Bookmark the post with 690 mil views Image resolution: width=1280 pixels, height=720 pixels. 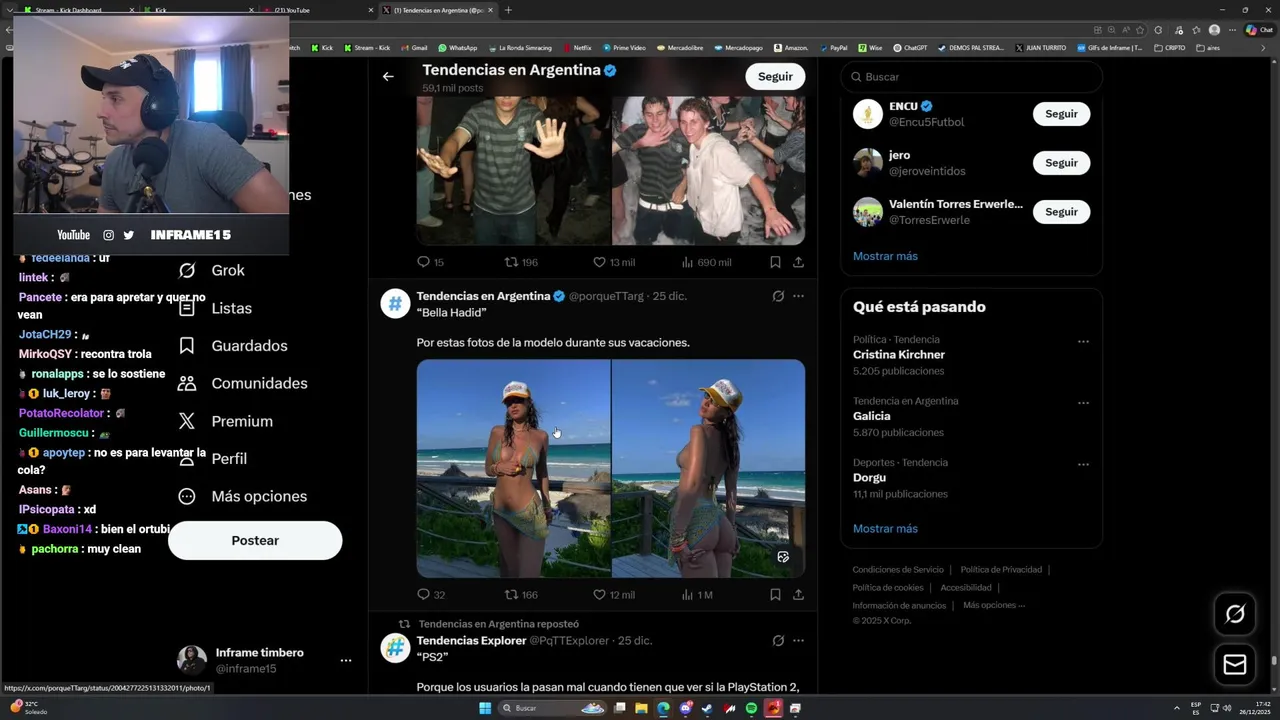[775, 262]
